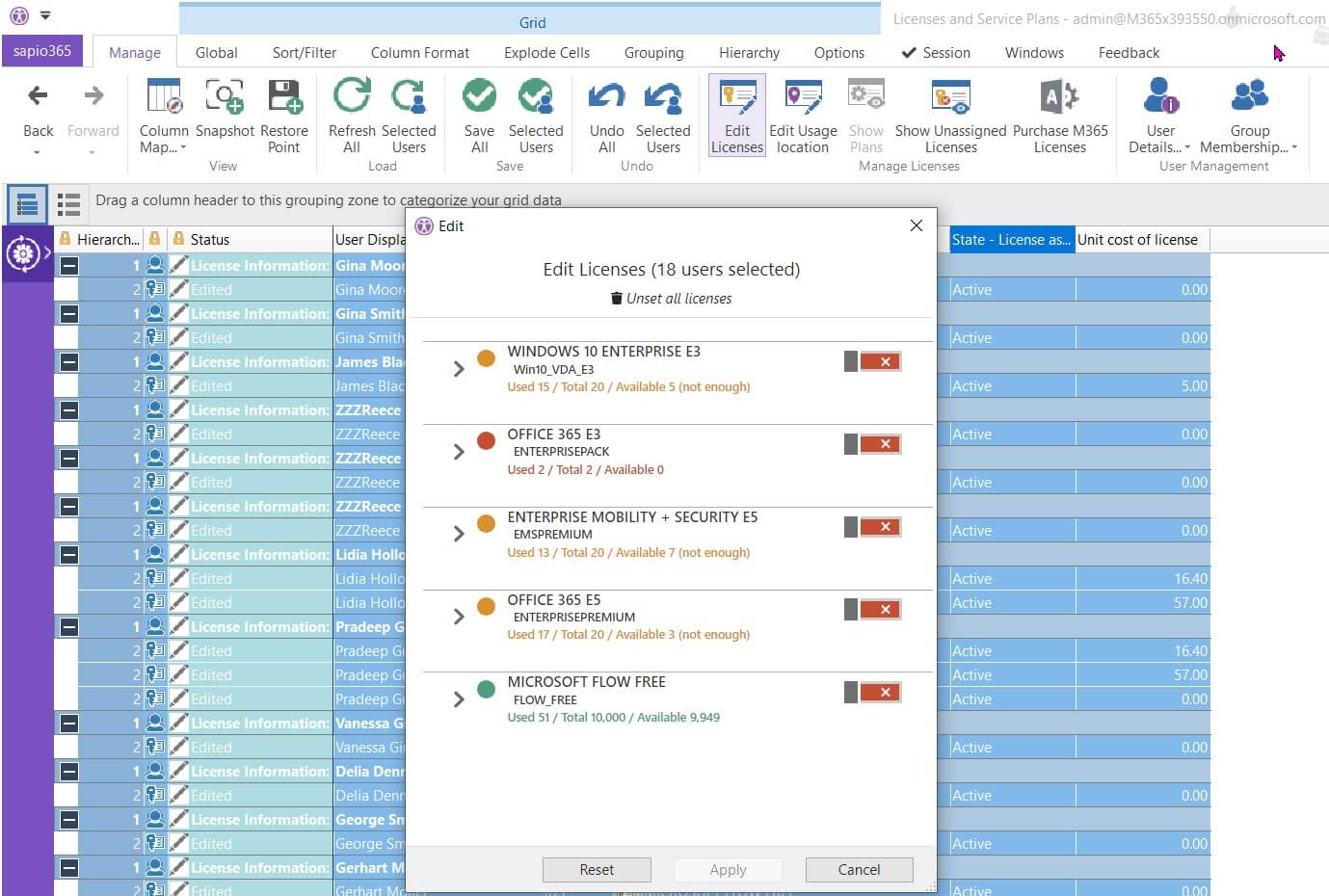Open the Column Format tab
This screenshot has width=1329, height=896.
tap(420, 53)
